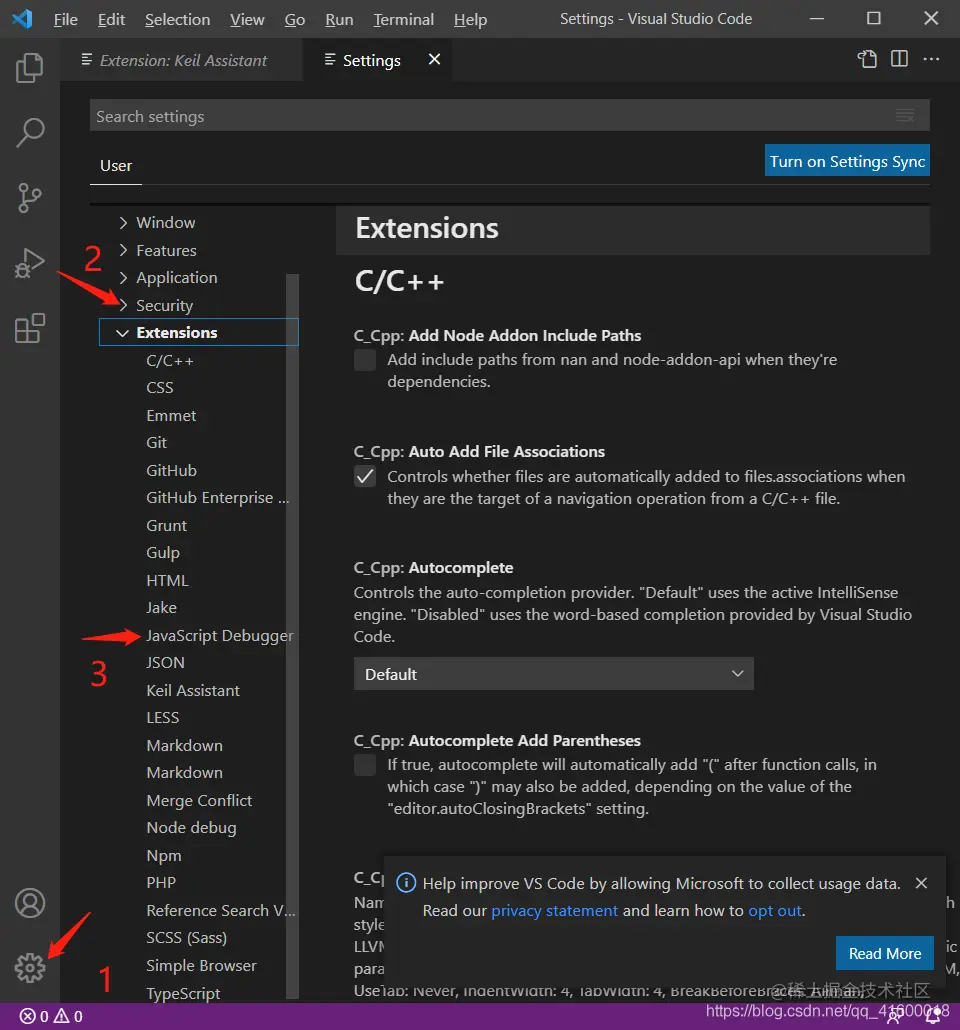Select C/C++ in the extensions list
The height and width of the screenshot is (1030, 960).
(170, 361)
